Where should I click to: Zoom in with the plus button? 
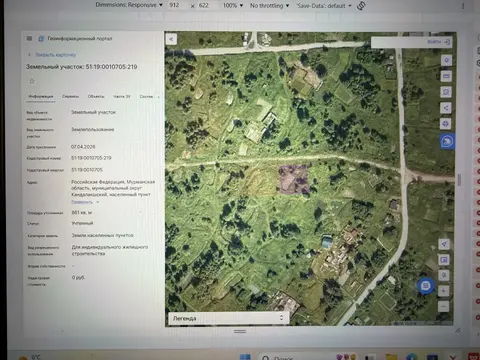[443, 291]
